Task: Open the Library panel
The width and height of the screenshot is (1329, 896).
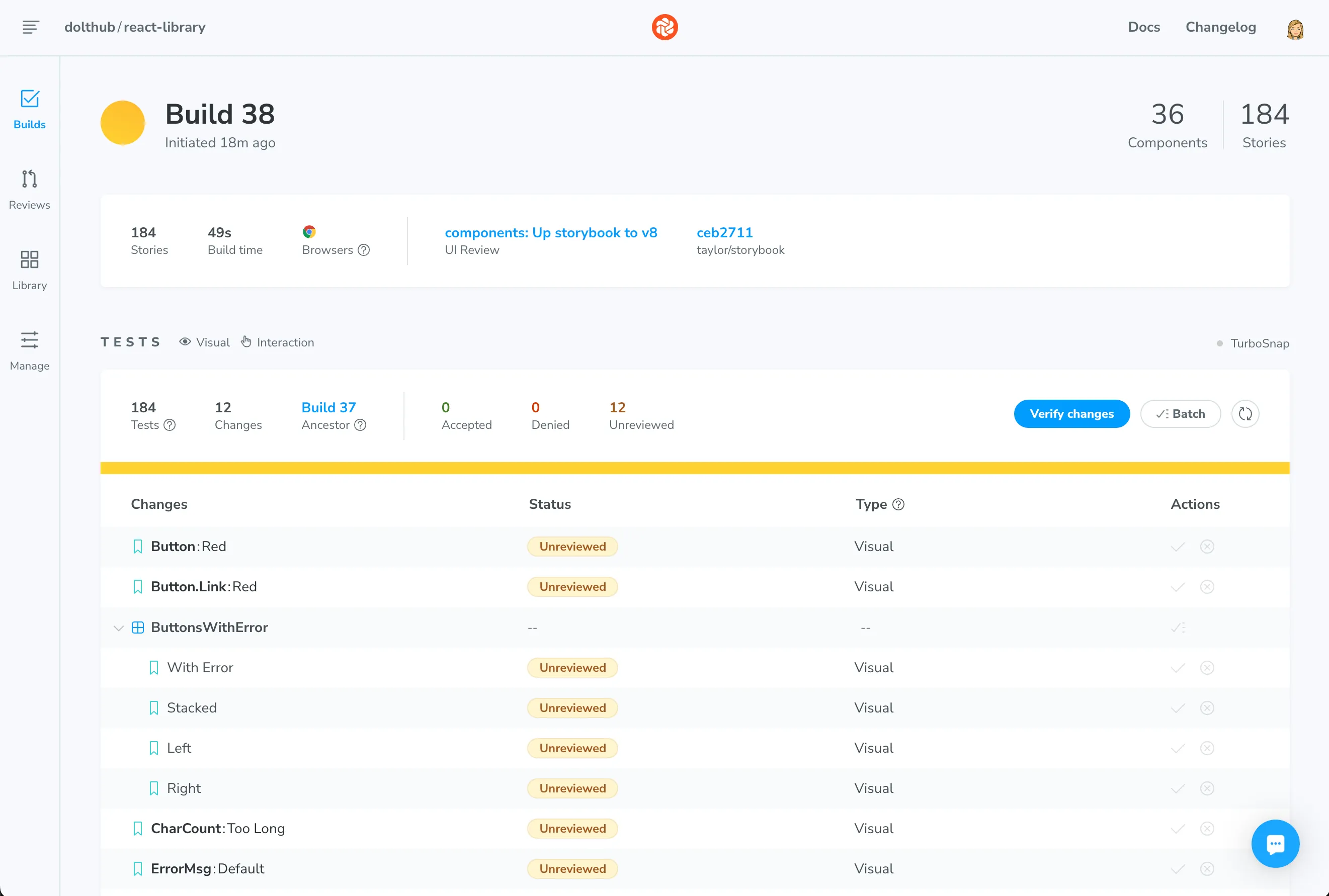Action: click(29, 270)
